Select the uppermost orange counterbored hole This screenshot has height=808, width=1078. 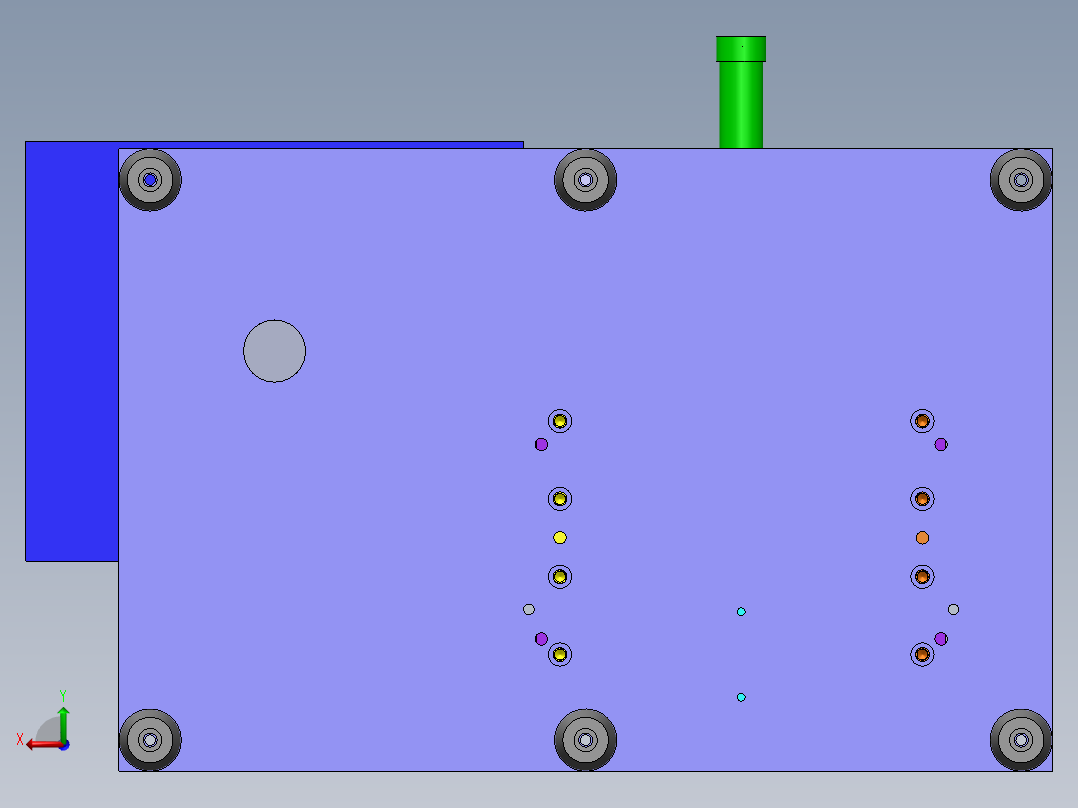(922, 421)
